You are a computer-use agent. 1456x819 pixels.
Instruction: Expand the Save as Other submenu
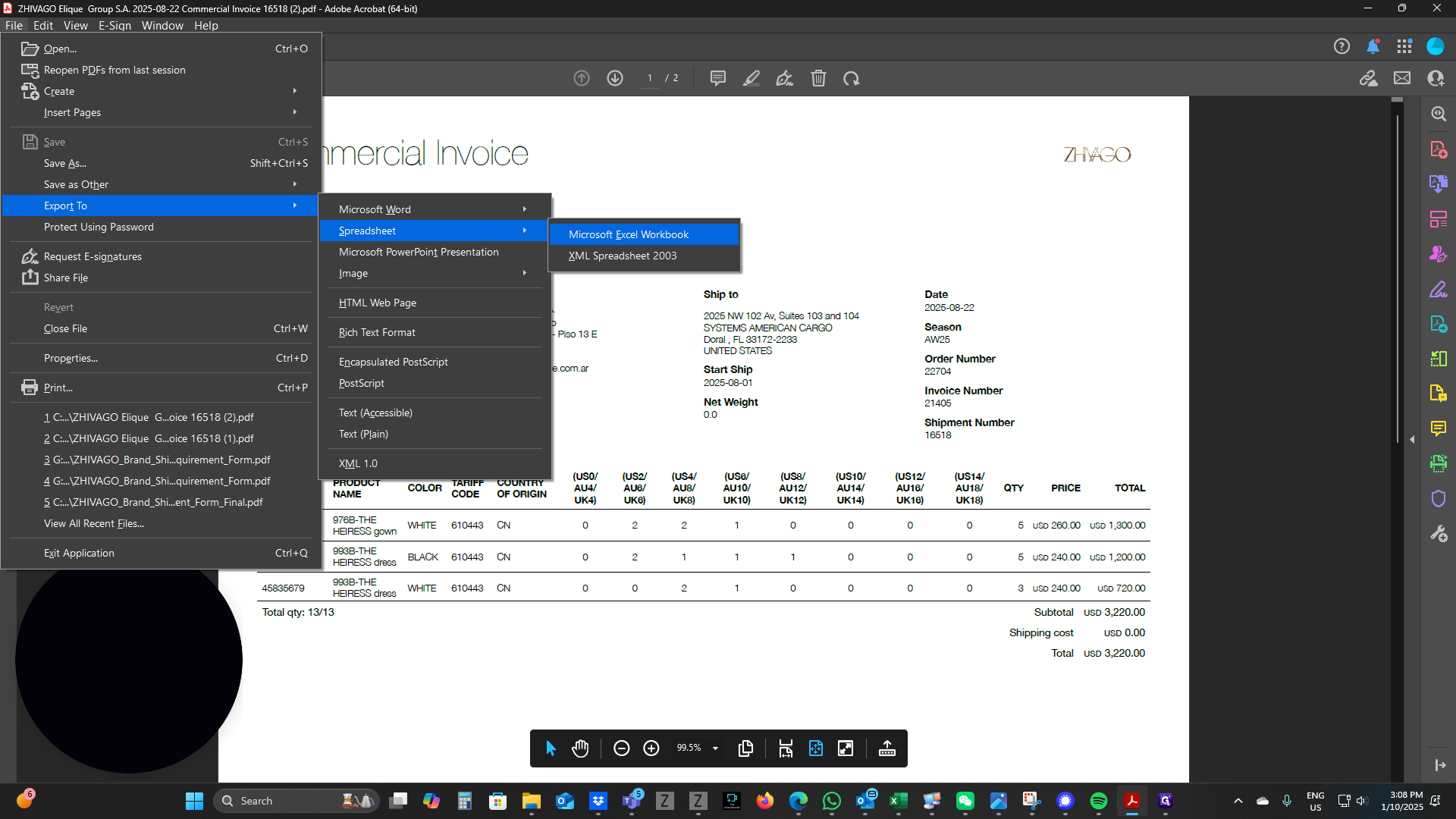[x=161, y=184]
